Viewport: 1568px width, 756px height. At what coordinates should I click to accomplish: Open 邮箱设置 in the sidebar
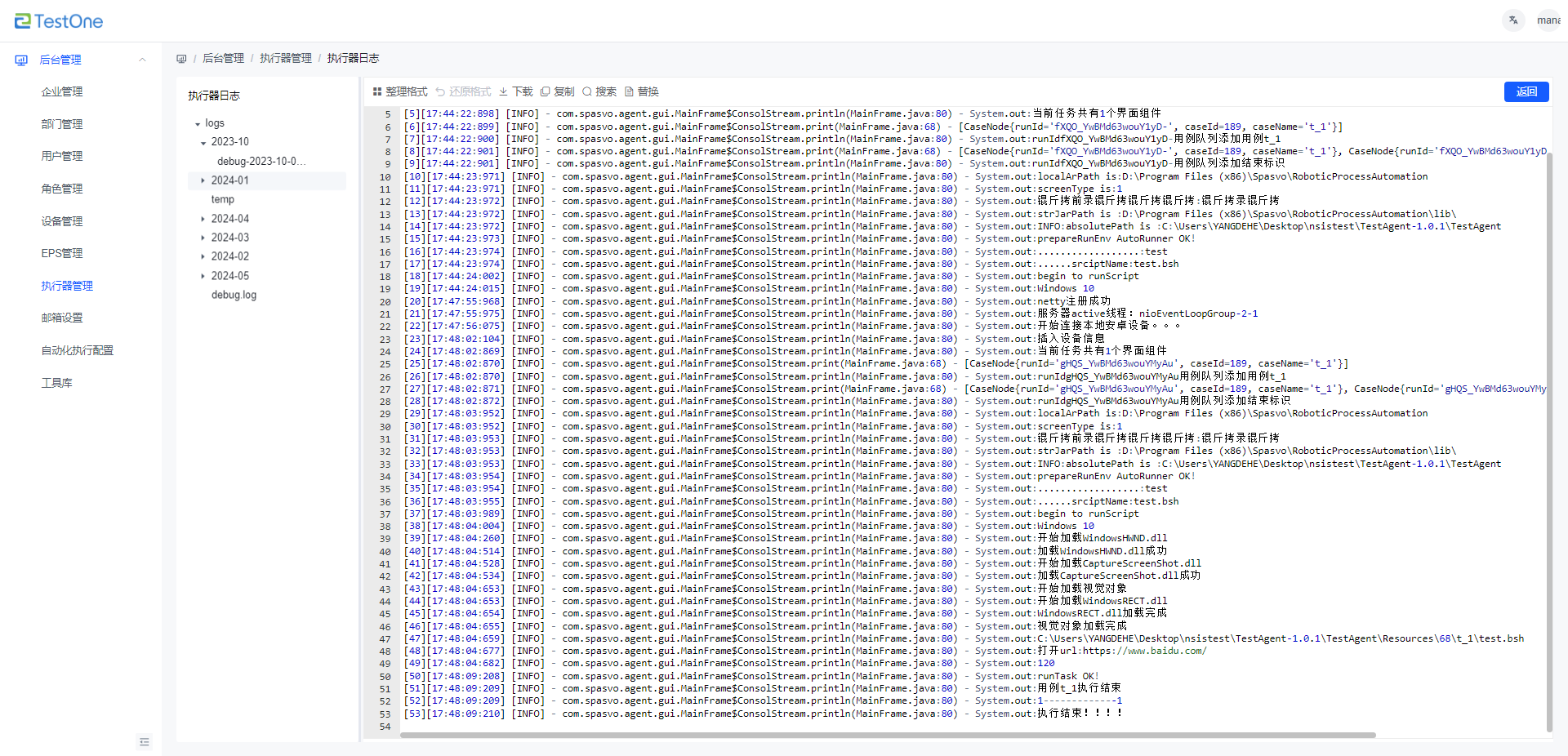click(x=62, y=318)
